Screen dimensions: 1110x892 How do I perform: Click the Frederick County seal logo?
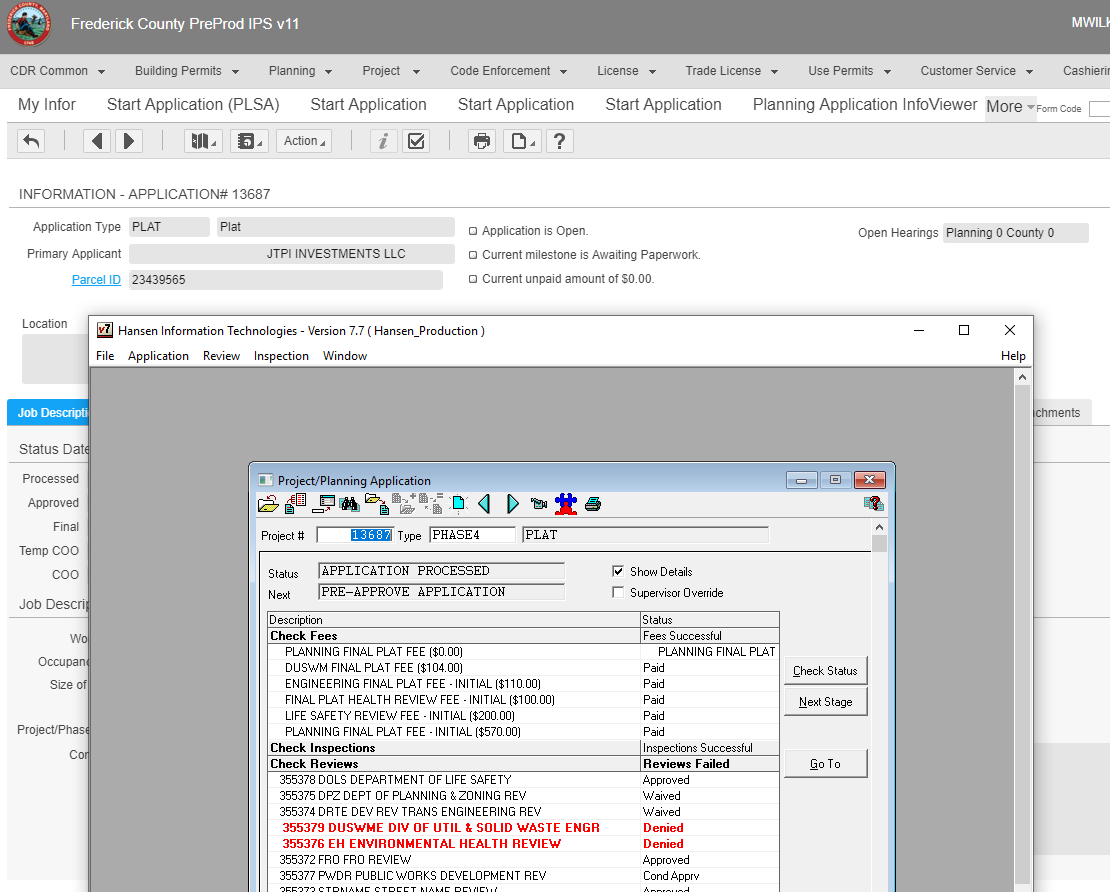(29, 24)
